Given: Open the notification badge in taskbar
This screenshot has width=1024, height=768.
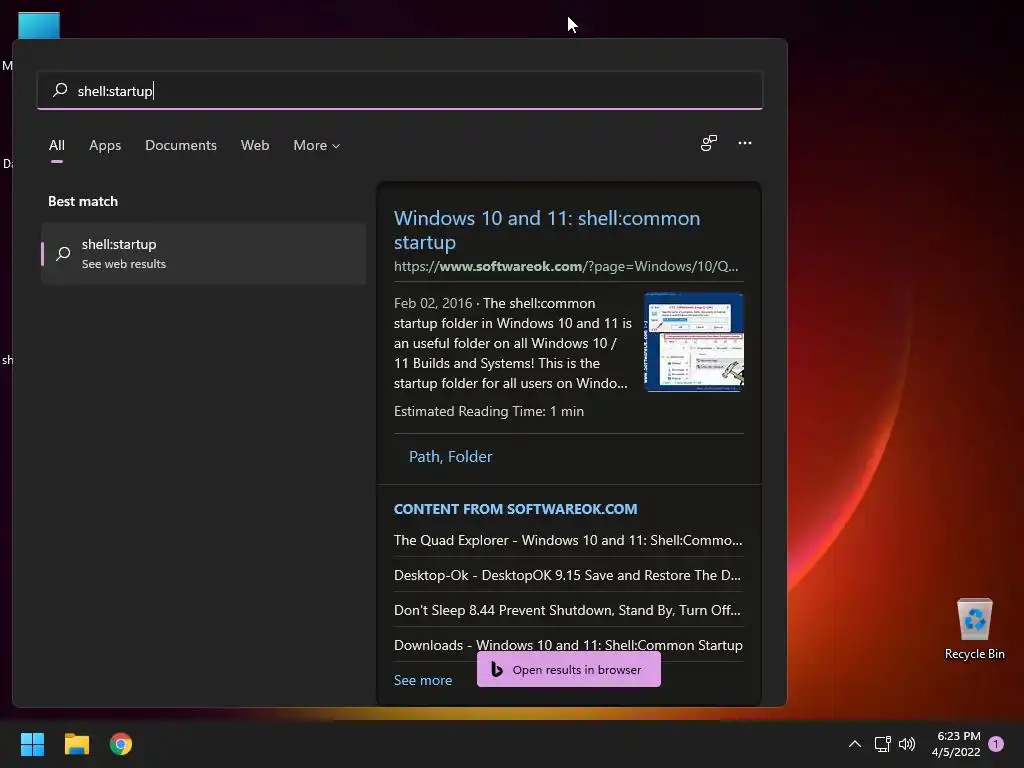Looking at the screenshot, I should coord(996,744).
